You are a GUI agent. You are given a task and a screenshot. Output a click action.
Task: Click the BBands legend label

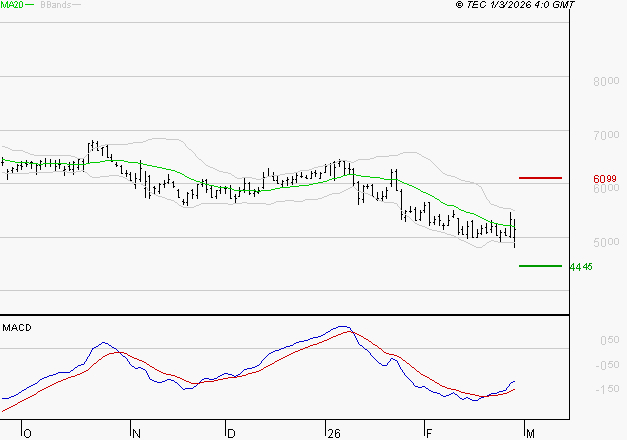[x=56, y=5]
